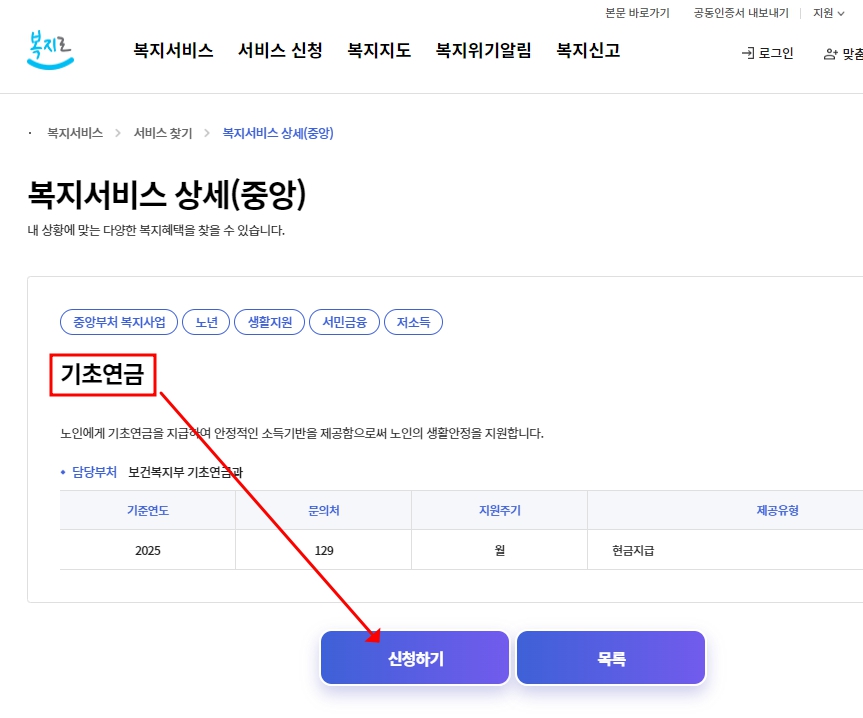Click the 복지로 logo

click(x=50, y=50)
